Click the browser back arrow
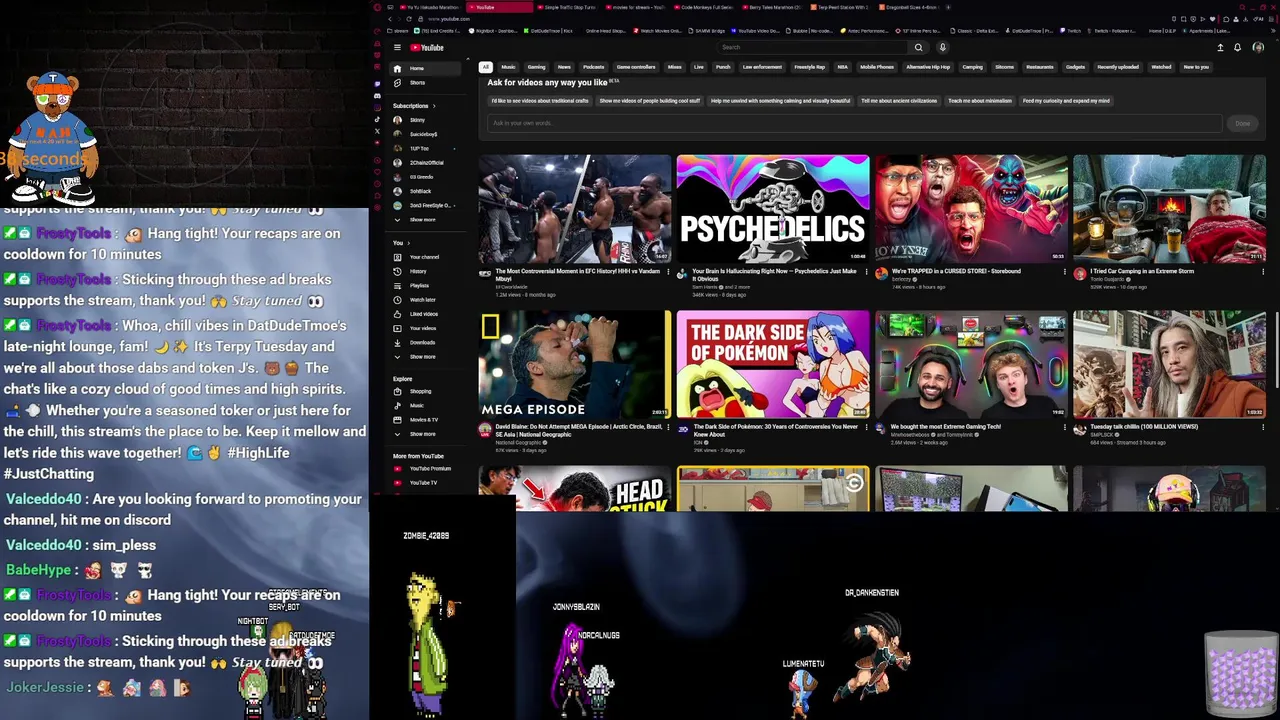The height and width of the screenshot is (720, 1280). [x=390, y=19]
